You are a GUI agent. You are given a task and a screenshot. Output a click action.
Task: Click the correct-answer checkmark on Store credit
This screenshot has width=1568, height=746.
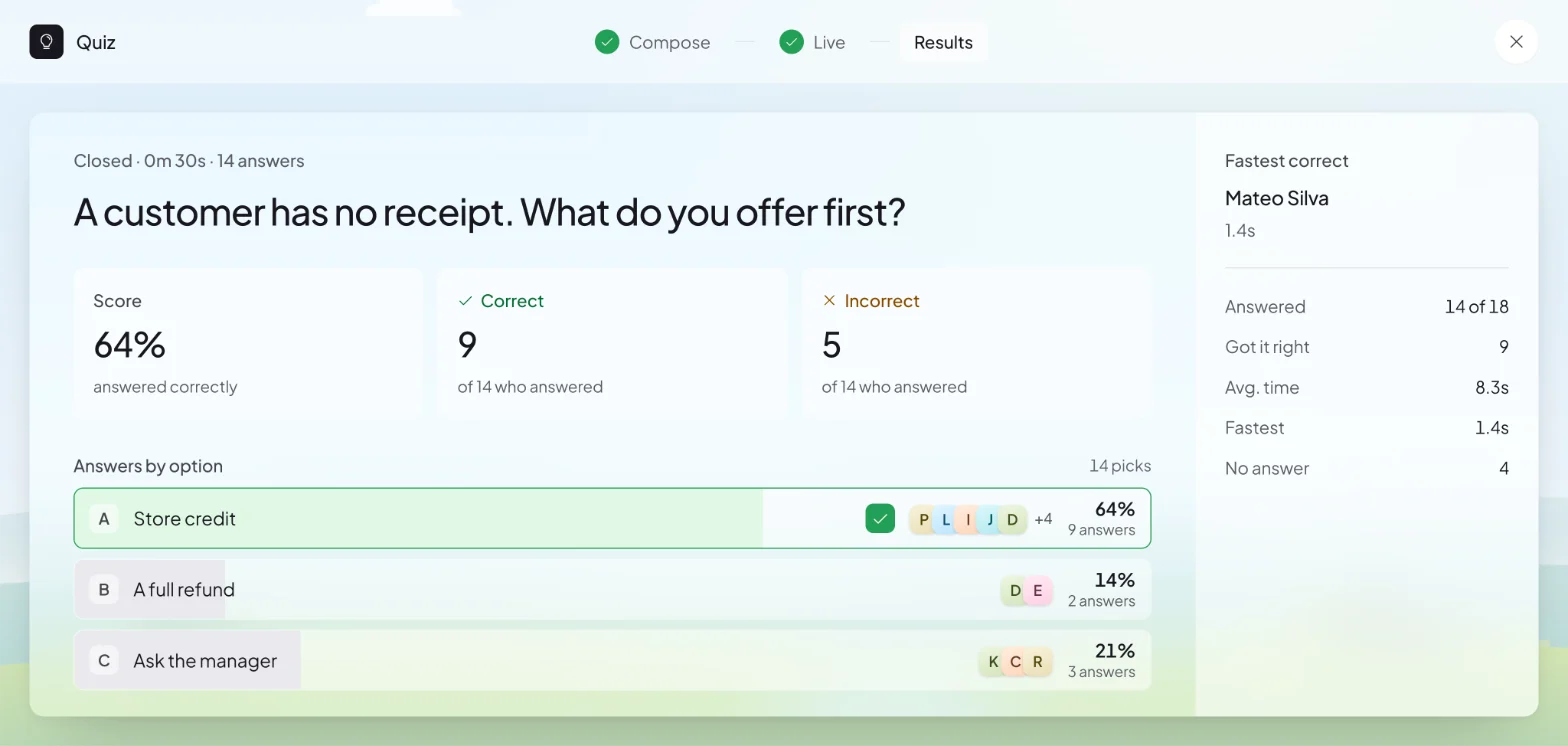(880, 518)
